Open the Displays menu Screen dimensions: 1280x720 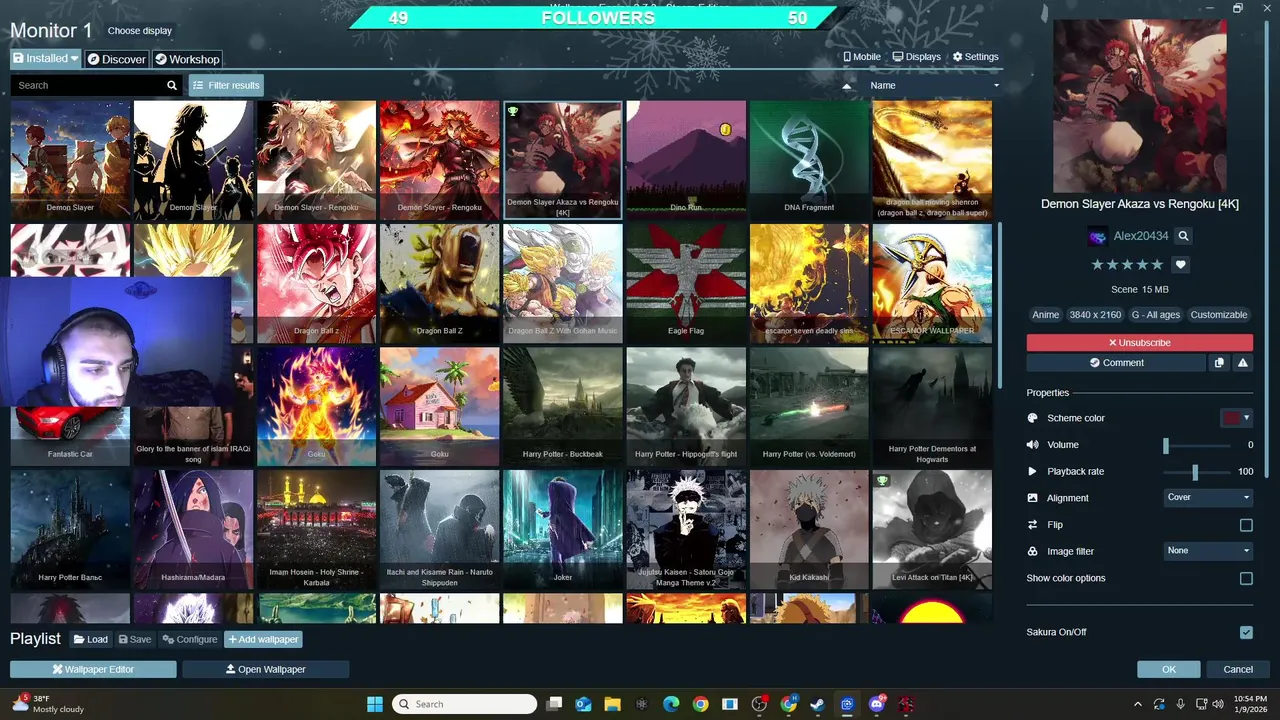click(917, 57)
